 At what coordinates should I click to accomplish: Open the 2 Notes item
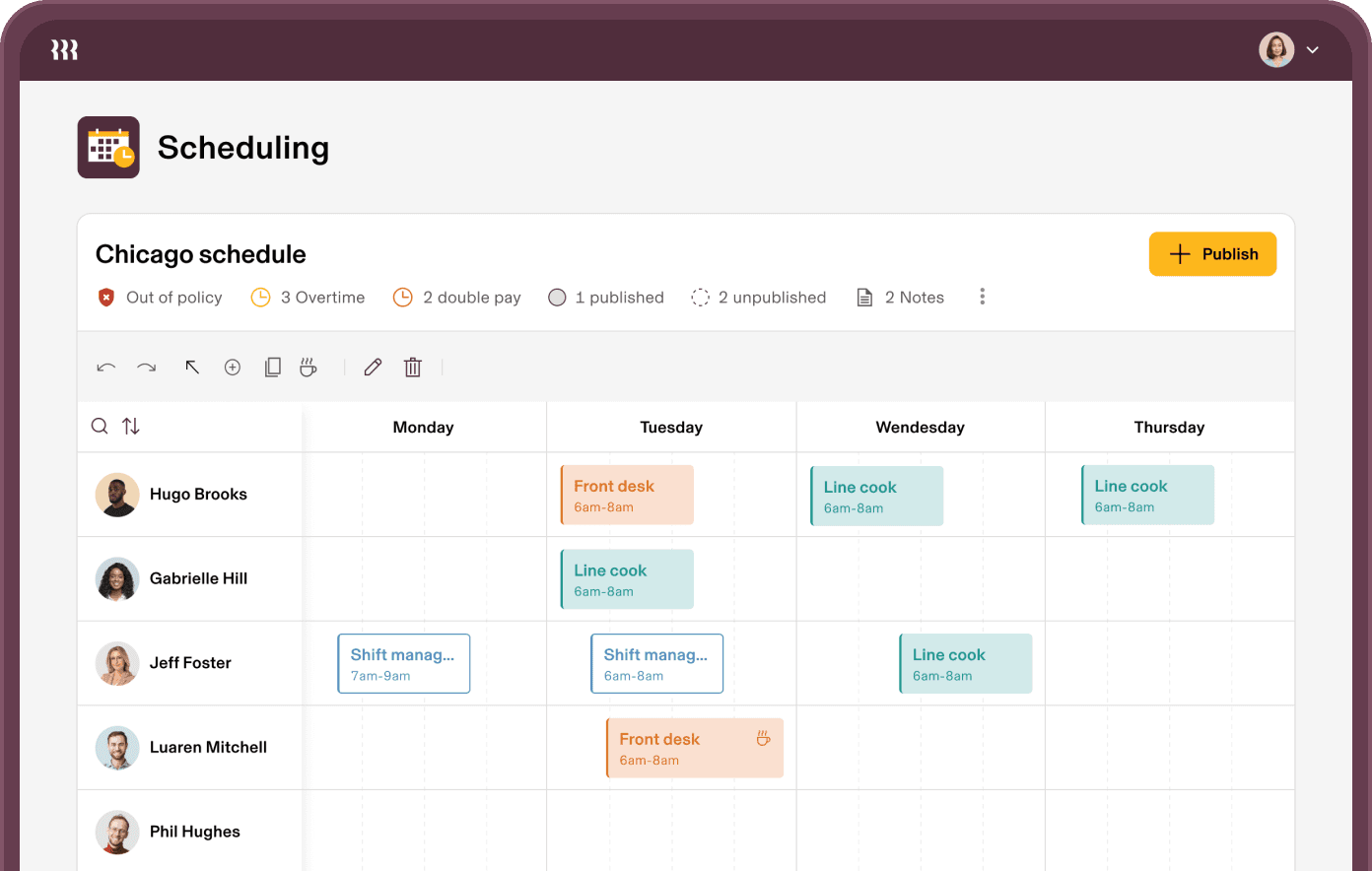click(x=901, y=298)
